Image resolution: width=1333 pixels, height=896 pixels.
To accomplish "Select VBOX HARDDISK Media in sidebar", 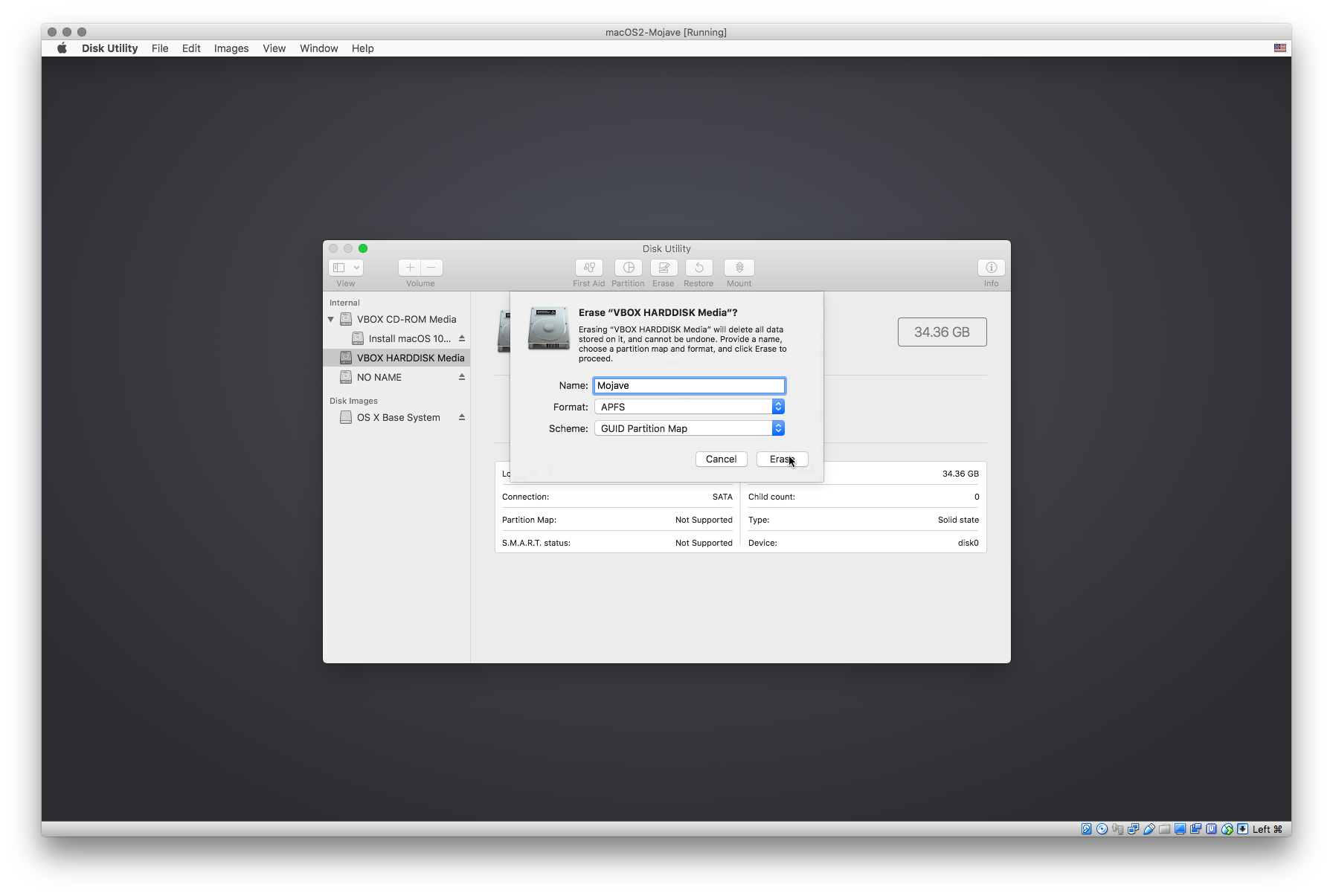I will tap(396, 358).
